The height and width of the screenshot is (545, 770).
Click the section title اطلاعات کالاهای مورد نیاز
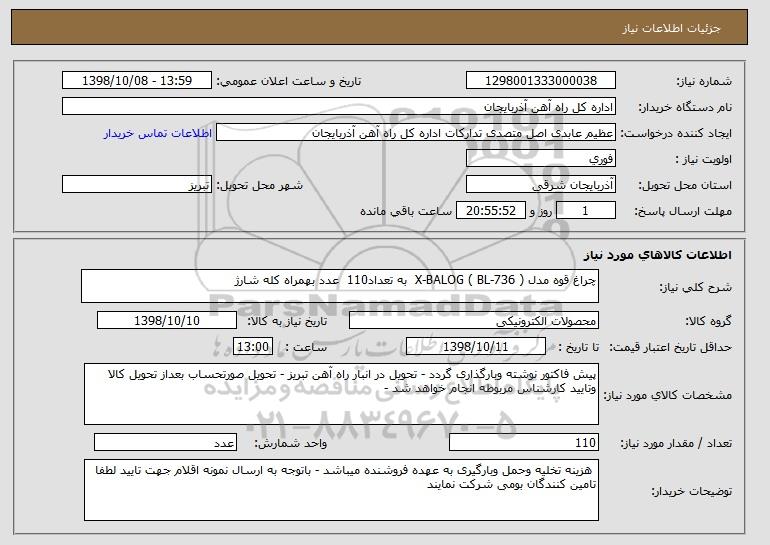pyautogui.click(x=658, y=255)
